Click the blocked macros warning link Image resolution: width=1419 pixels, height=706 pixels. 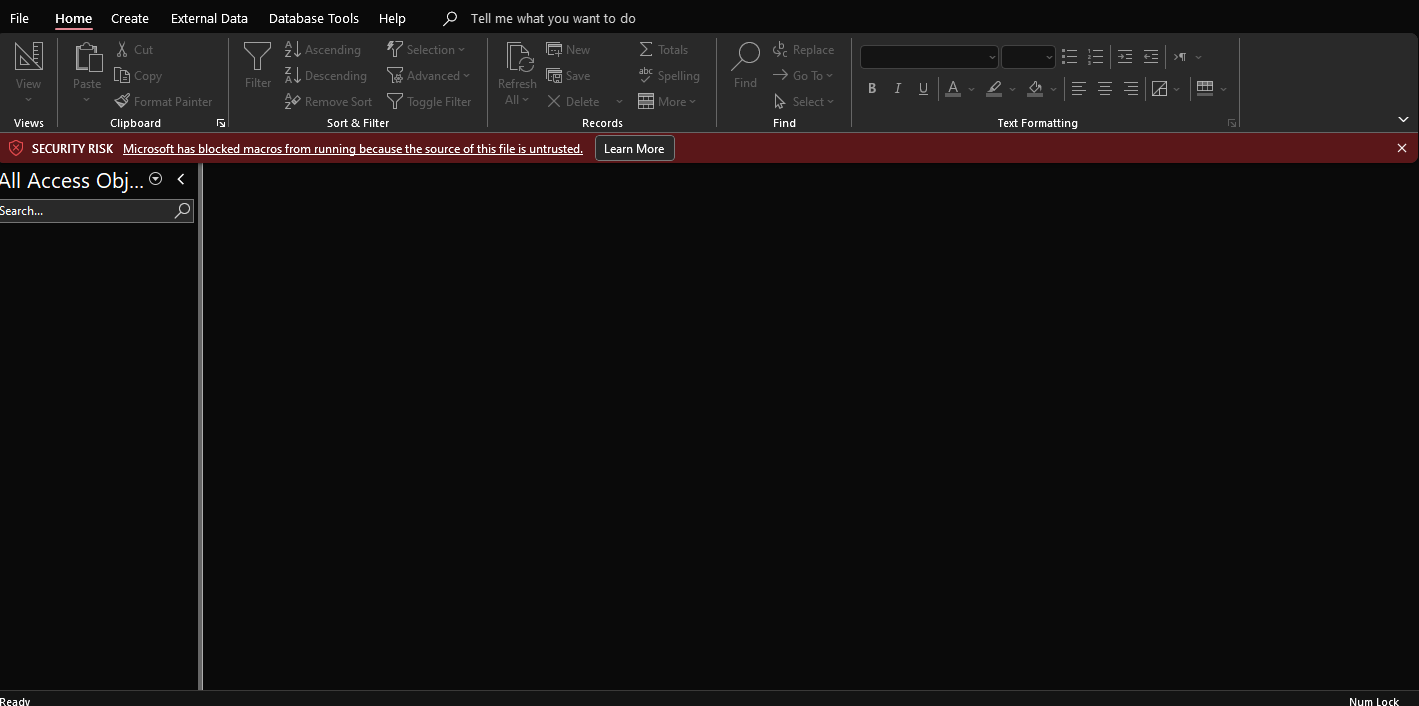pyautogui.click(x=353, y=148)
